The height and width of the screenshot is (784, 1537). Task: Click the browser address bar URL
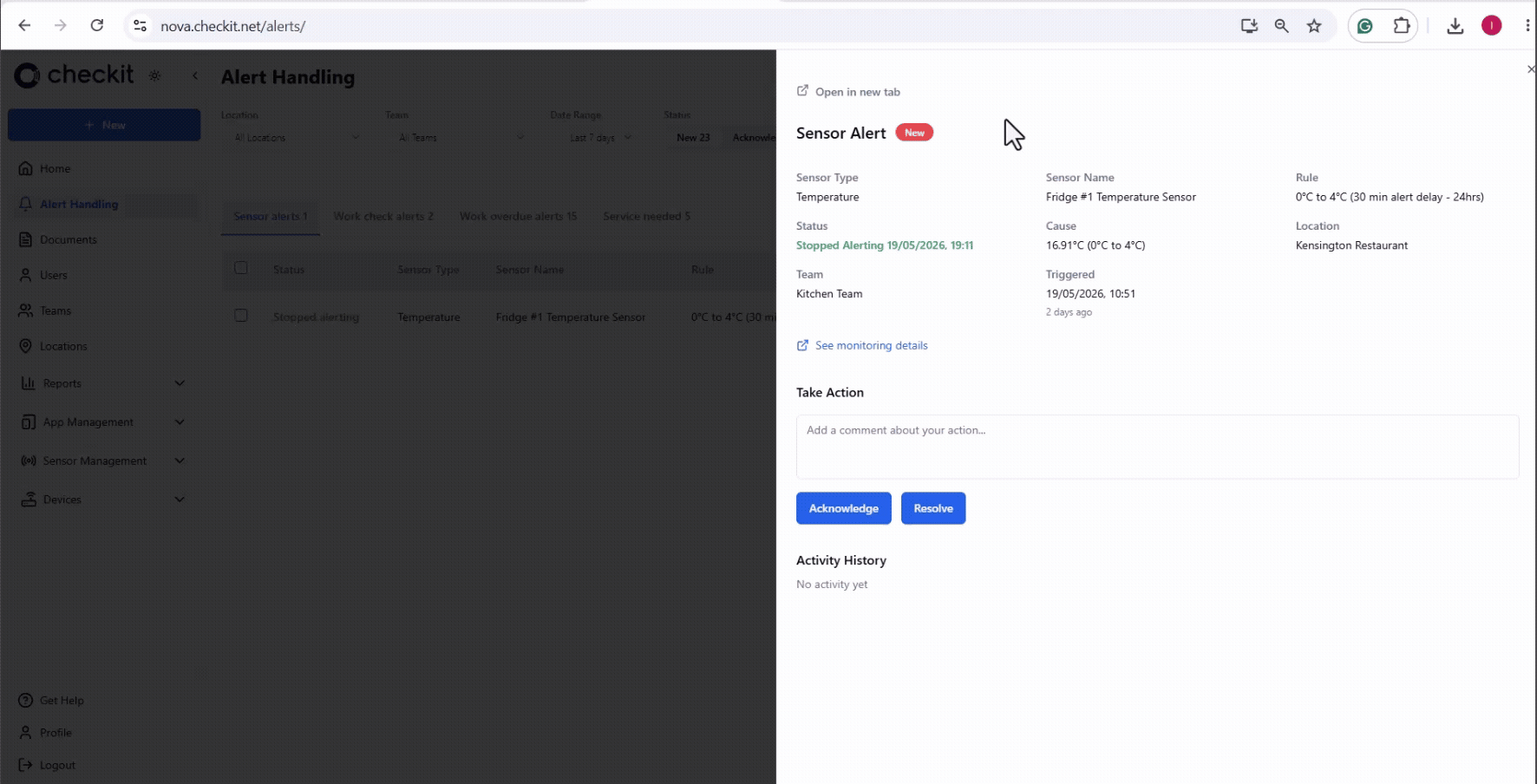[232, 26]
